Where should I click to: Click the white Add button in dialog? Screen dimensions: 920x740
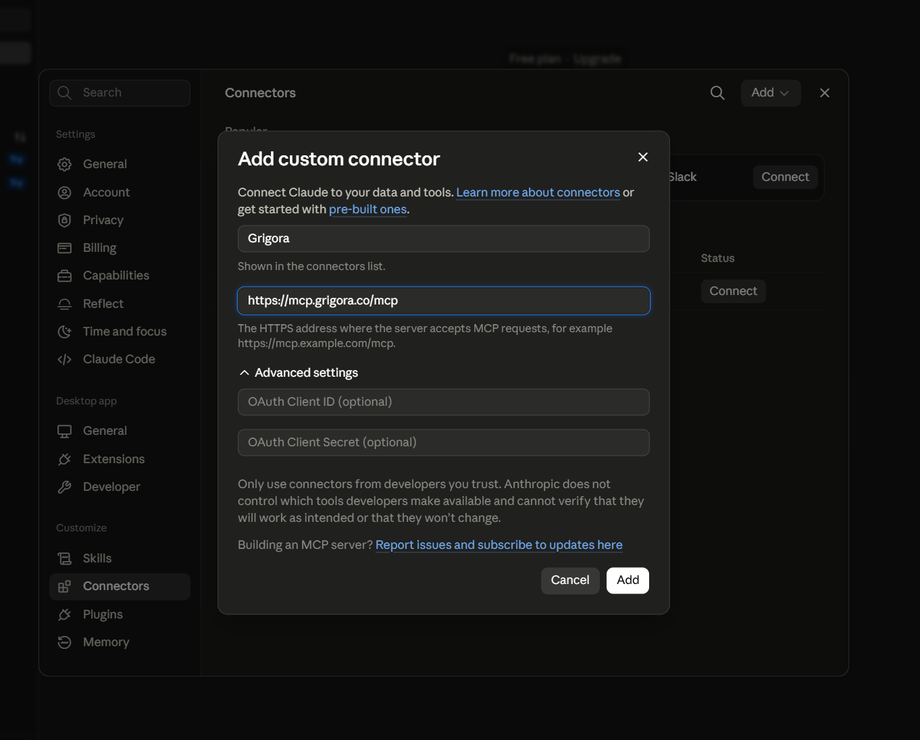pyautogui.click(x=627, y=580)
